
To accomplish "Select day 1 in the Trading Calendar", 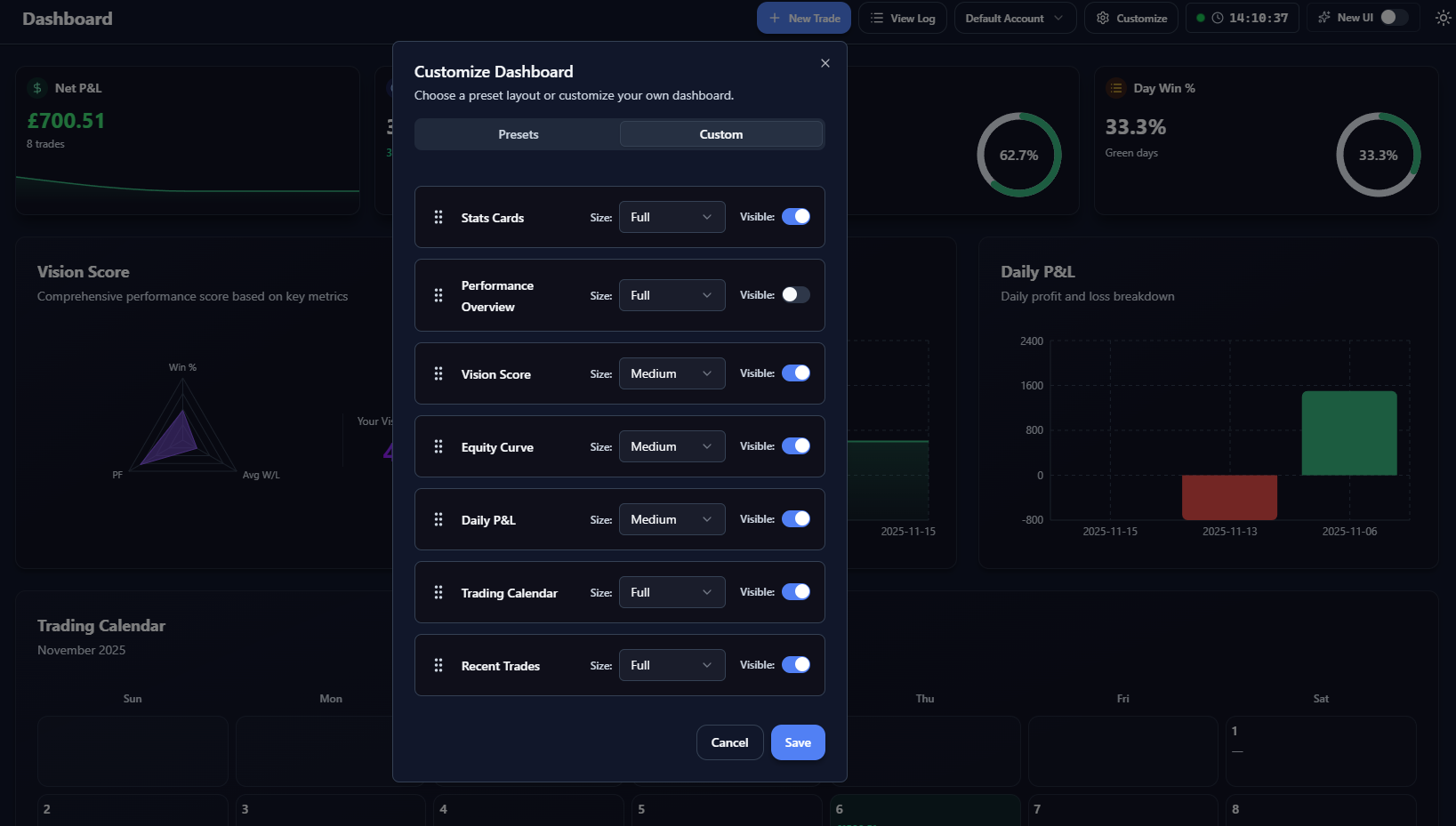I will (1321, 750).
